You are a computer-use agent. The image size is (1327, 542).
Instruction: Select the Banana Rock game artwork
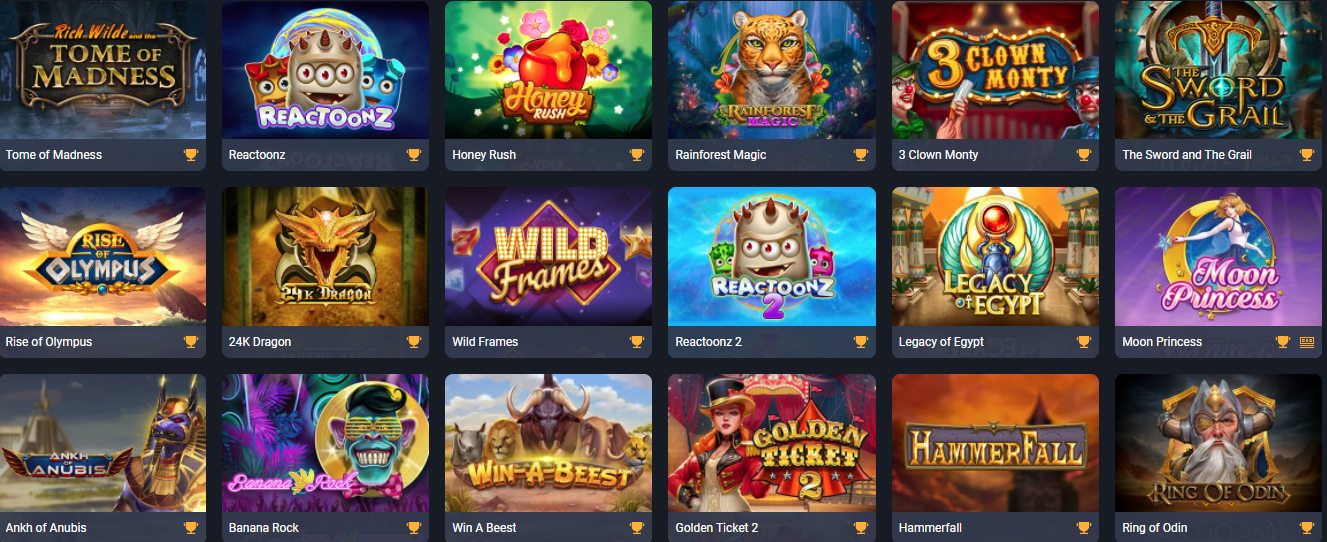point(326,444)
